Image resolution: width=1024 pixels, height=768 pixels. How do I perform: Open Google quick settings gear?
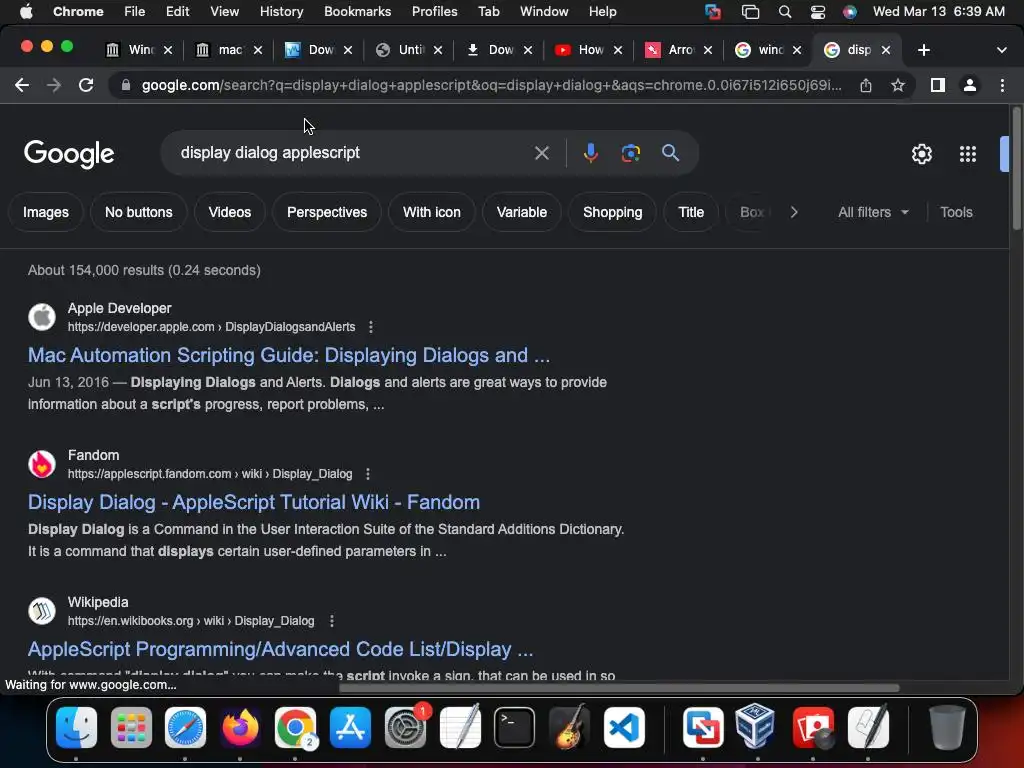(921, 154)
